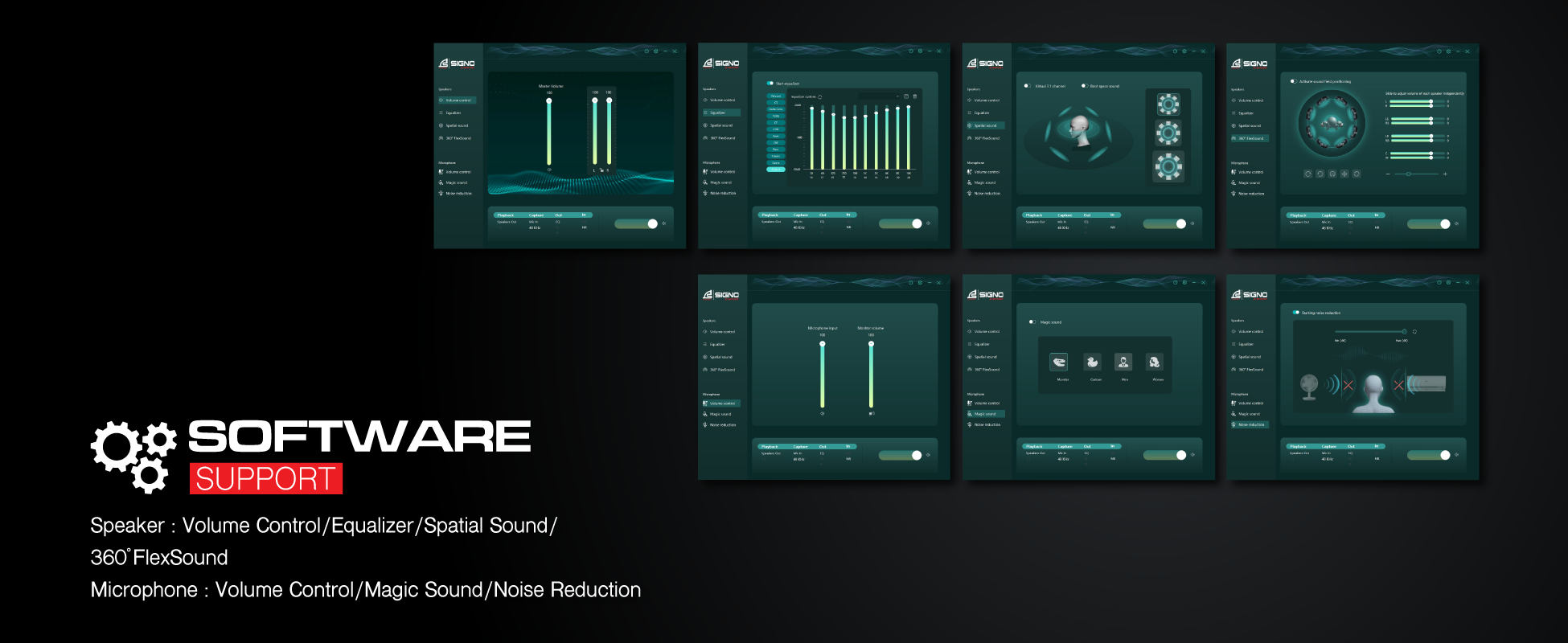Image resolution: width=1568 pixels, height=643 pixels.
Task: Click the SIGNO logo in the Equalizer window
Action: (721, 63)
